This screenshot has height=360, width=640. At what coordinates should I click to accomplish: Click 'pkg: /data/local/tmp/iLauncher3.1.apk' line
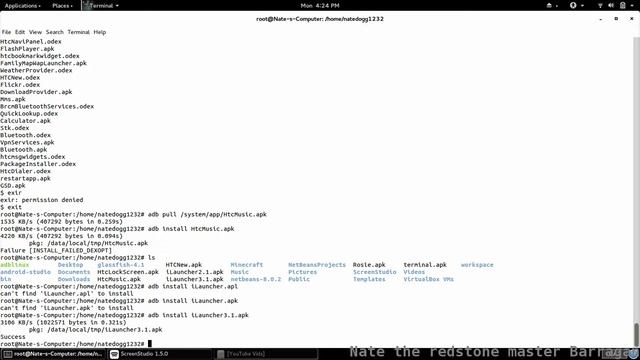96,330
